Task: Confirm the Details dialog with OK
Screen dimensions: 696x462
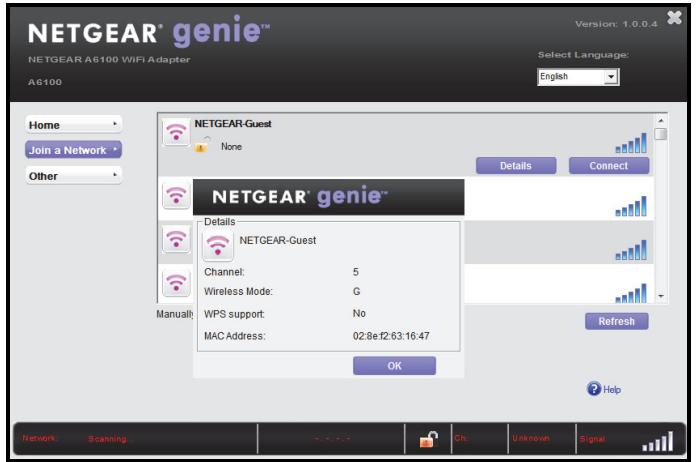Action: point(394,366)
